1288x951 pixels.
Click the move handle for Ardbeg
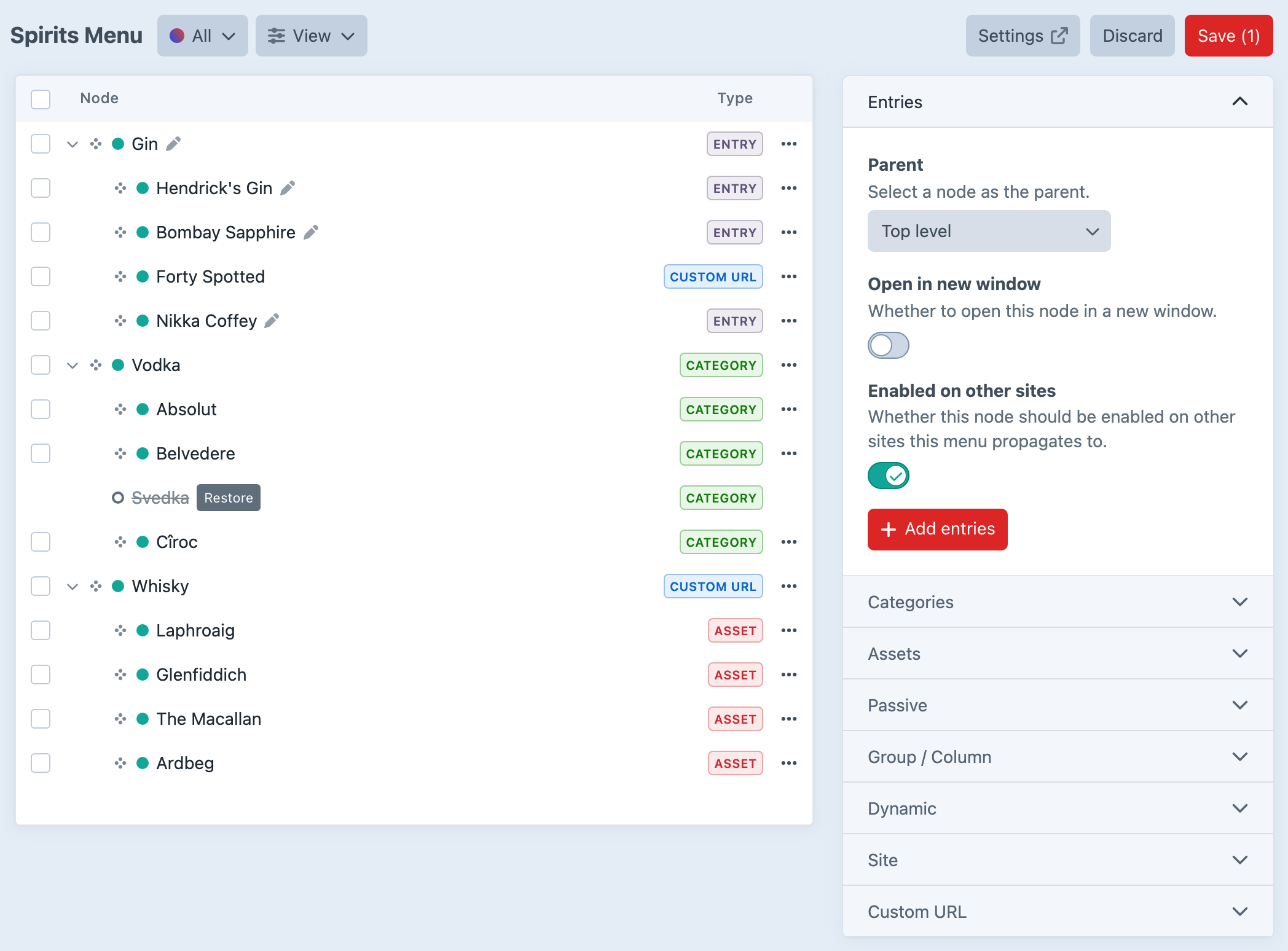120,763
